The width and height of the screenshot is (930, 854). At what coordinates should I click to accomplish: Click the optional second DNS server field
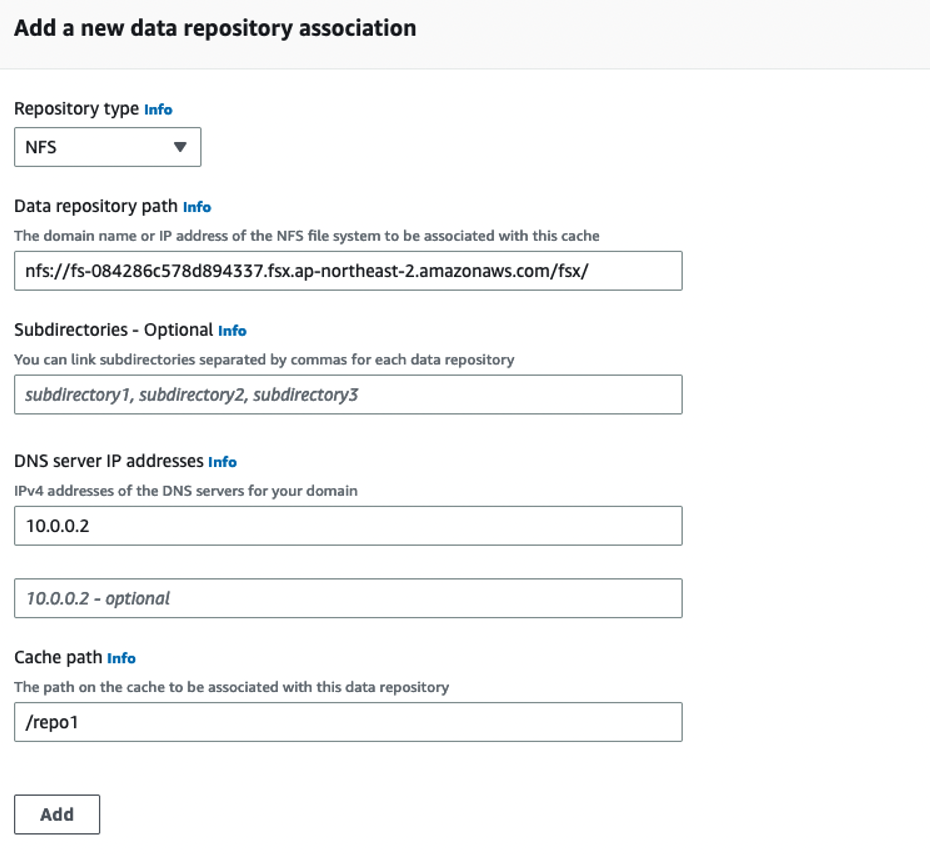pyautogui.click(x=348, y=598)
